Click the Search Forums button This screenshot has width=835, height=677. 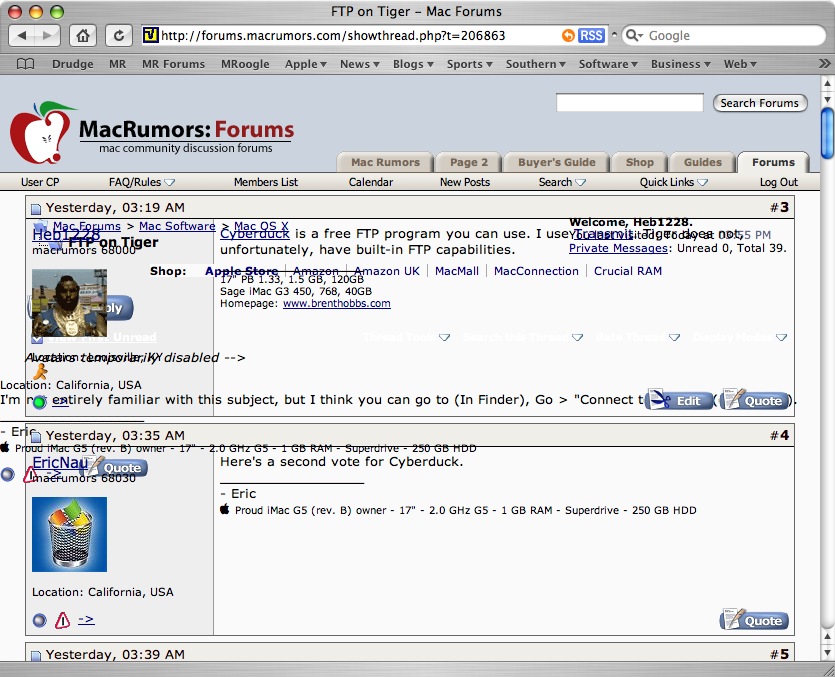coord(760,103)
